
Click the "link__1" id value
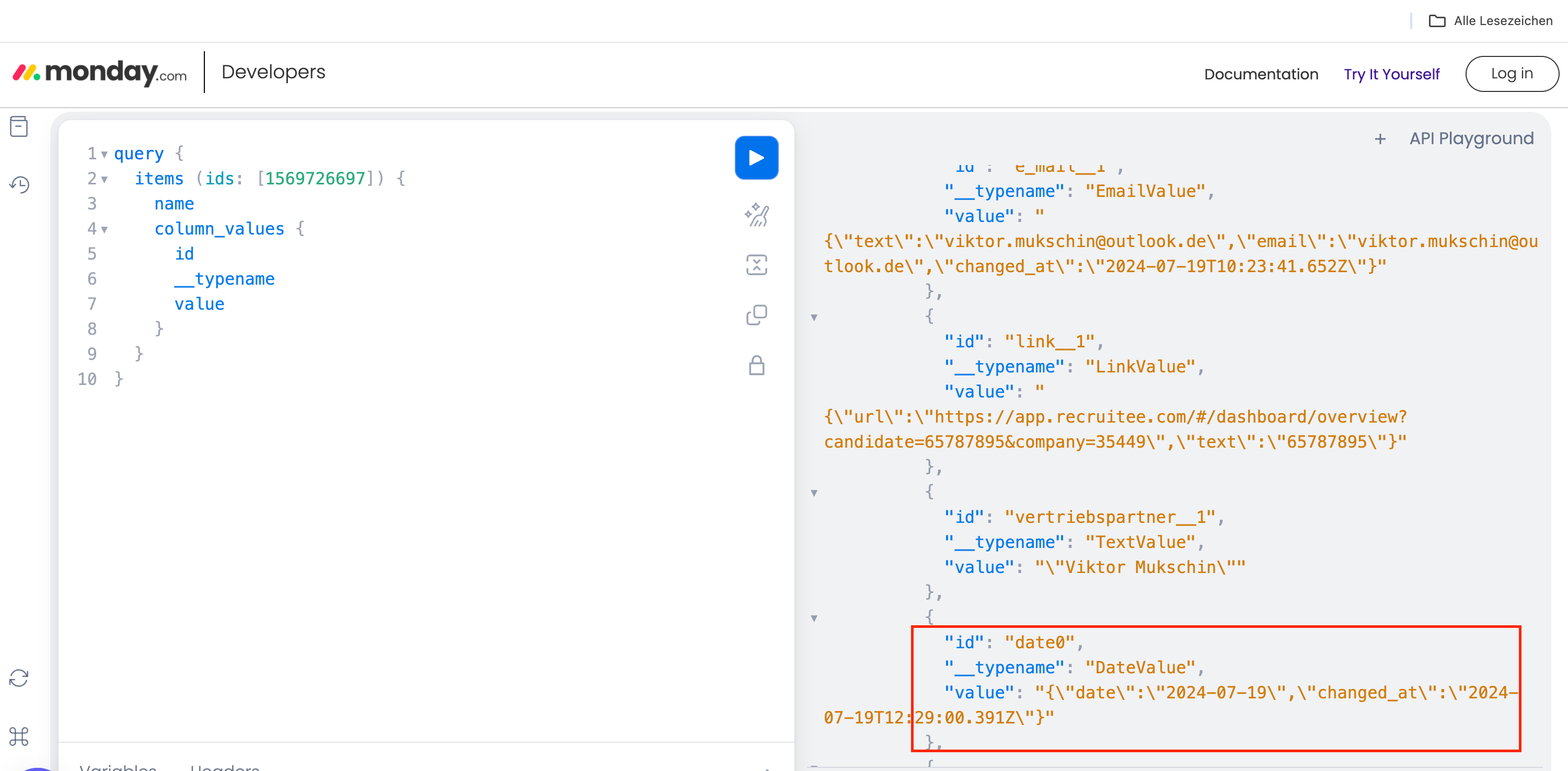click(1050, 342)
